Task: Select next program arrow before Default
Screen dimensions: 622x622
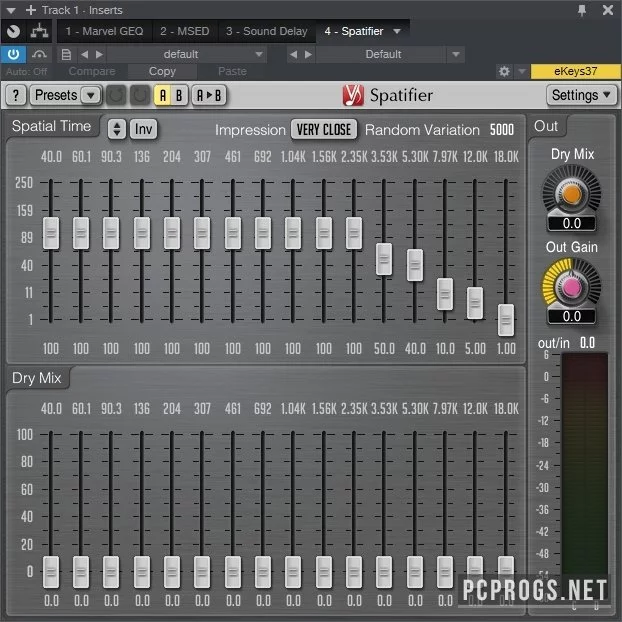Action: (x=308, y=54)
